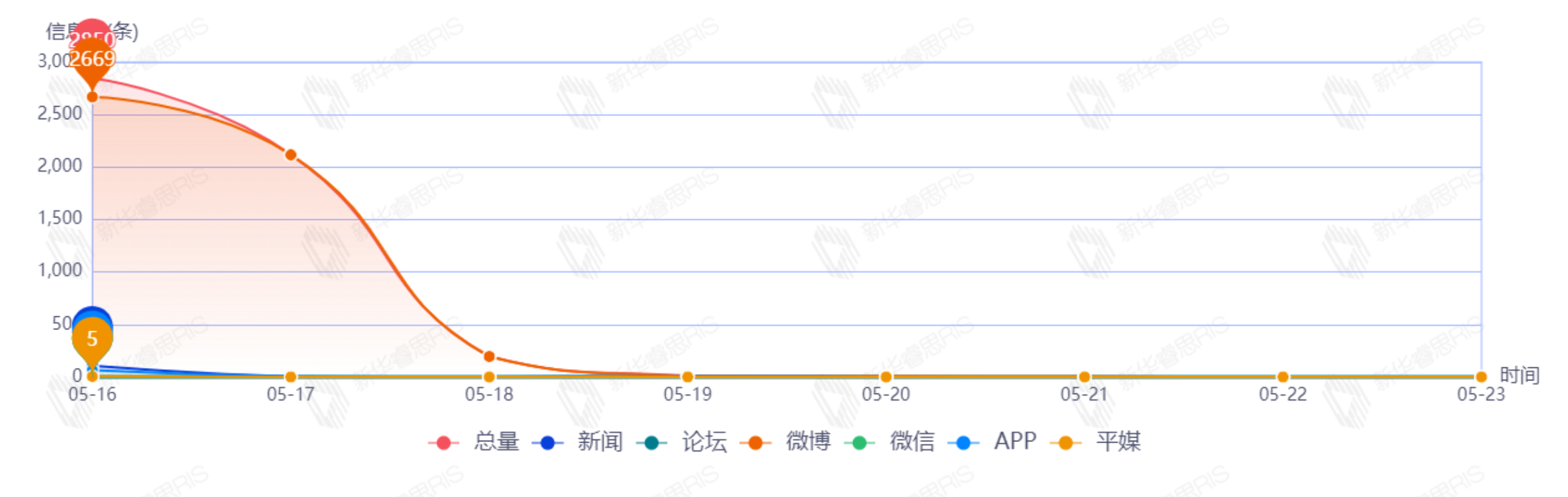Click the dark blue 新闻 legend marker
Viewport: 1568px width, 497px height.
[548, 443]
